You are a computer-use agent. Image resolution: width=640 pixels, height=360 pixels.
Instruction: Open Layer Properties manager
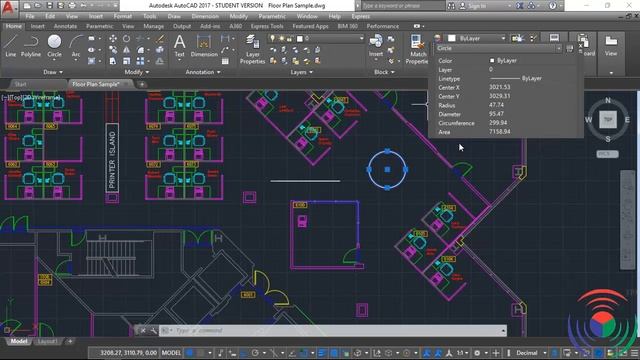tap(253, 49)
